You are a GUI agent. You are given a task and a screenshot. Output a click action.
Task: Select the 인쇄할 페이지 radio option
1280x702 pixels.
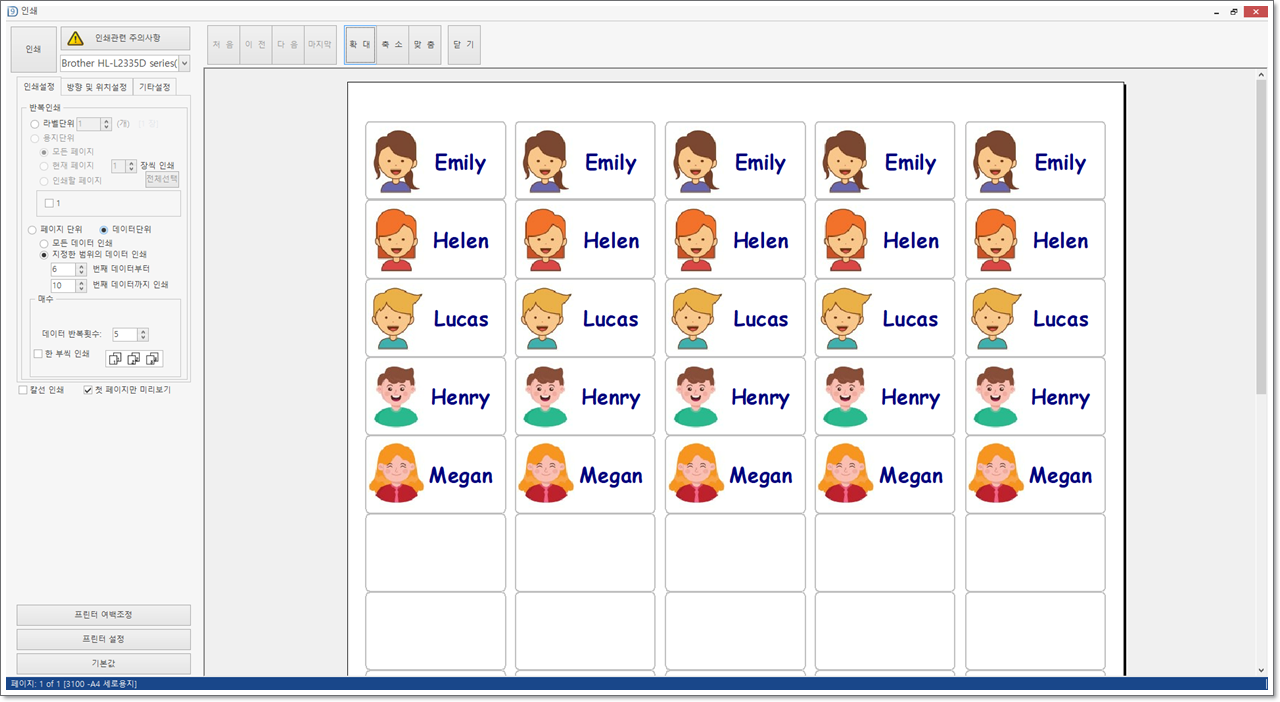(45, 181)
